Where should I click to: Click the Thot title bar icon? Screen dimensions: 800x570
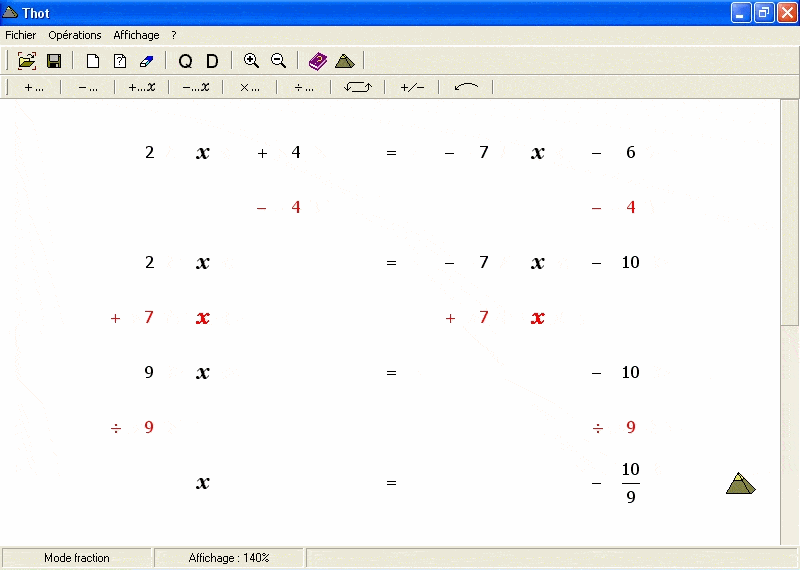click(x=10, y=12)
